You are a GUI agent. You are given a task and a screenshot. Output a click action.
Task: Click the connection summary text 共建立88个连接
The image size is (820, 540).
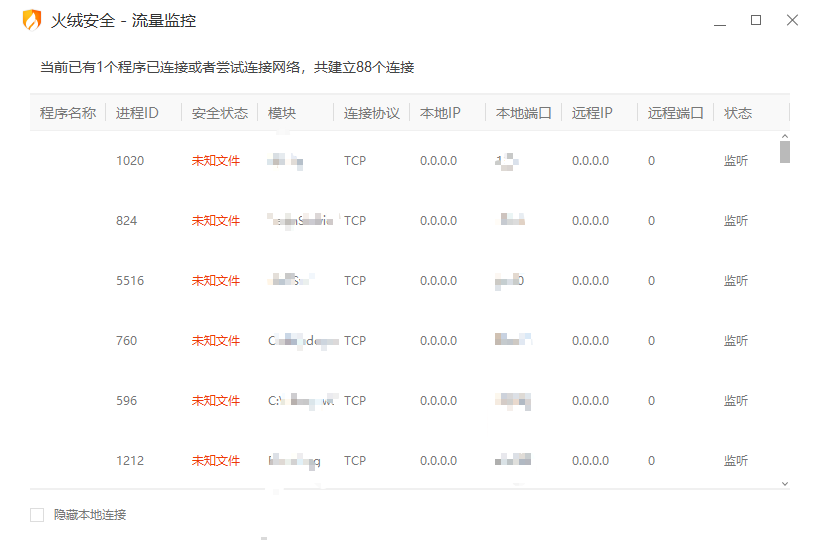point(364,67)
